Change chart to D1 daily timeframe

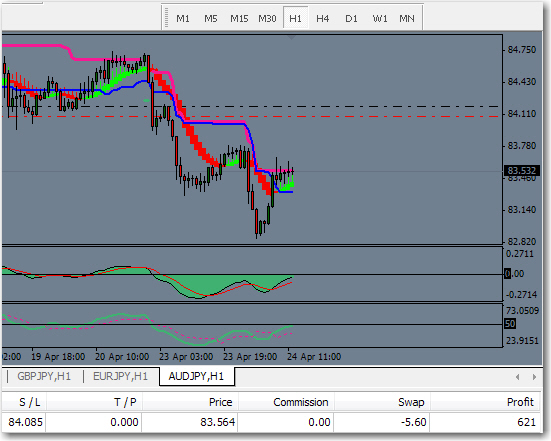(351, 19)
